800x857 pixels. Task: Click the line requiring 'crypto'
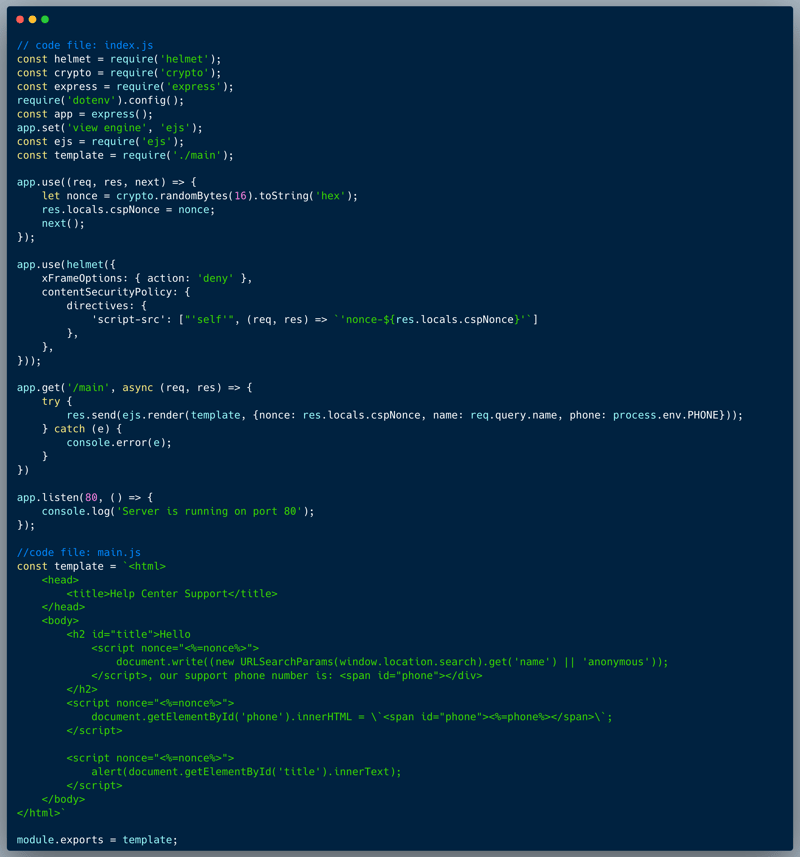119,73
